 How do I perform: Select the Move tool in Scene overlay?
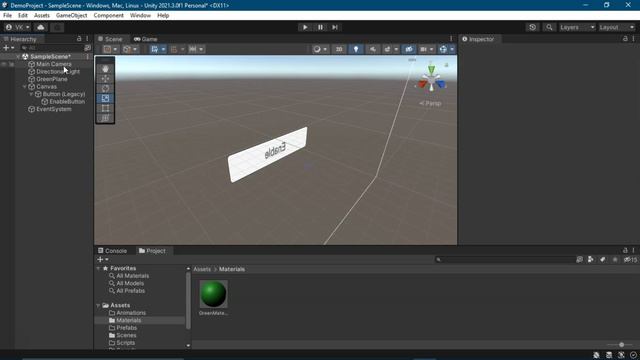click(x=105, y=79)
